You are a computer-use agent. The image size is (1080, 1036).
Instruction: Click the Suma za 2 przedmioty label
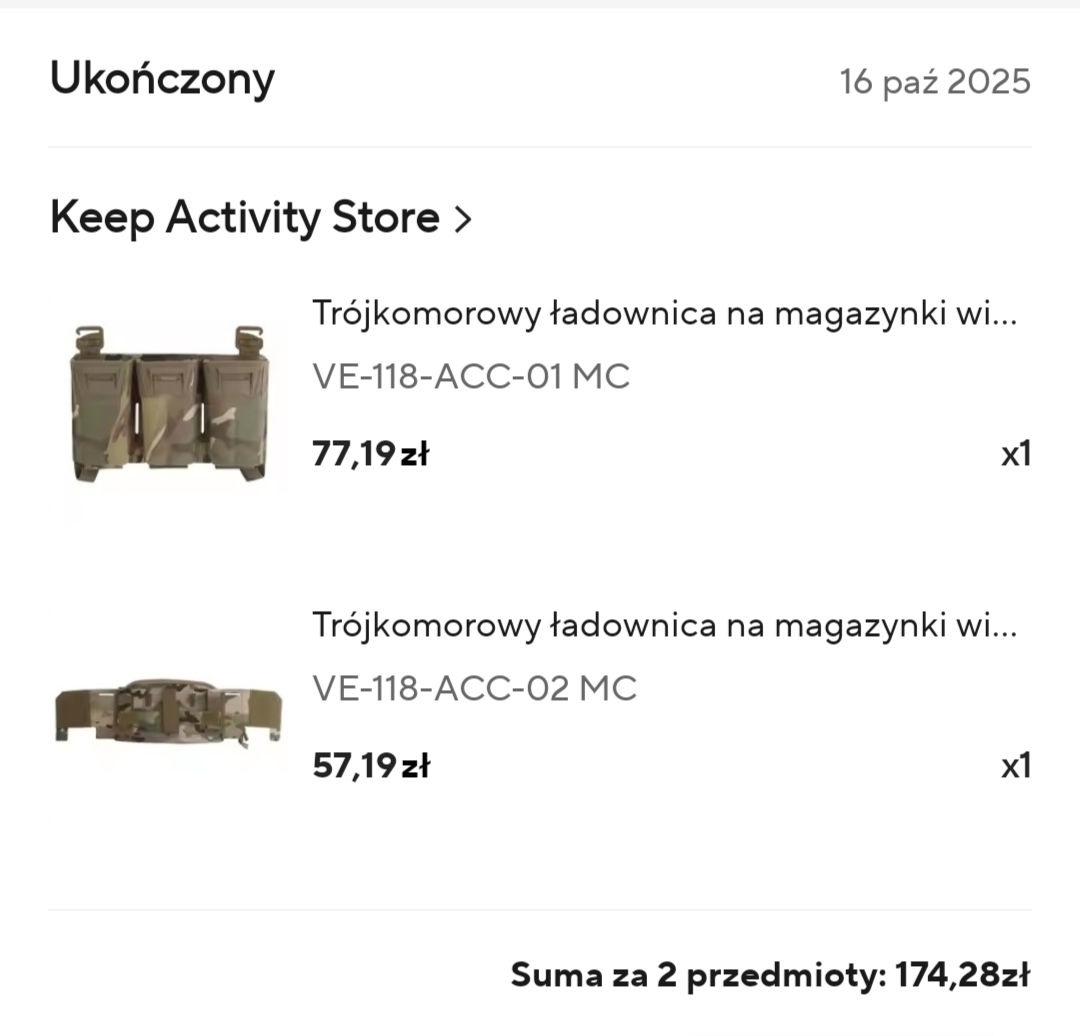[x=697, y=974]
